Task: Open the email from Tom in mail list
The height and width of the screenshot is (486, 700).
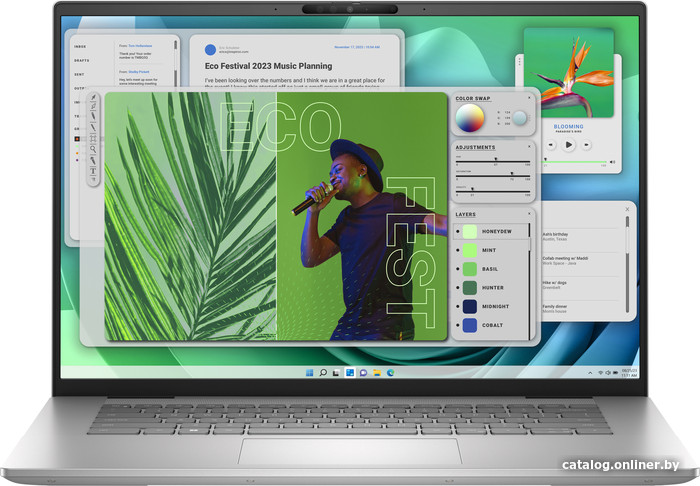Action: (x=136, y=51)
